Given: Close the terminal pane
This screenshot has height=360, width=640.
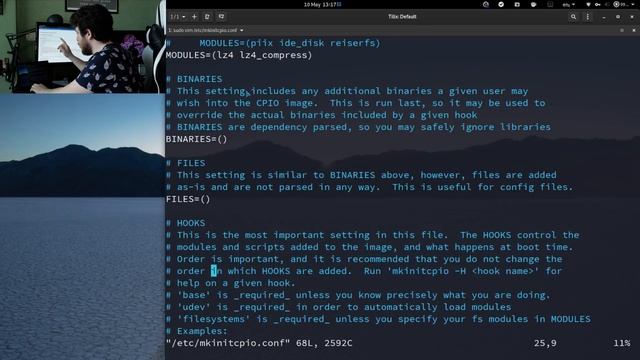Looking at the screenshot, I should click(634, 30).
